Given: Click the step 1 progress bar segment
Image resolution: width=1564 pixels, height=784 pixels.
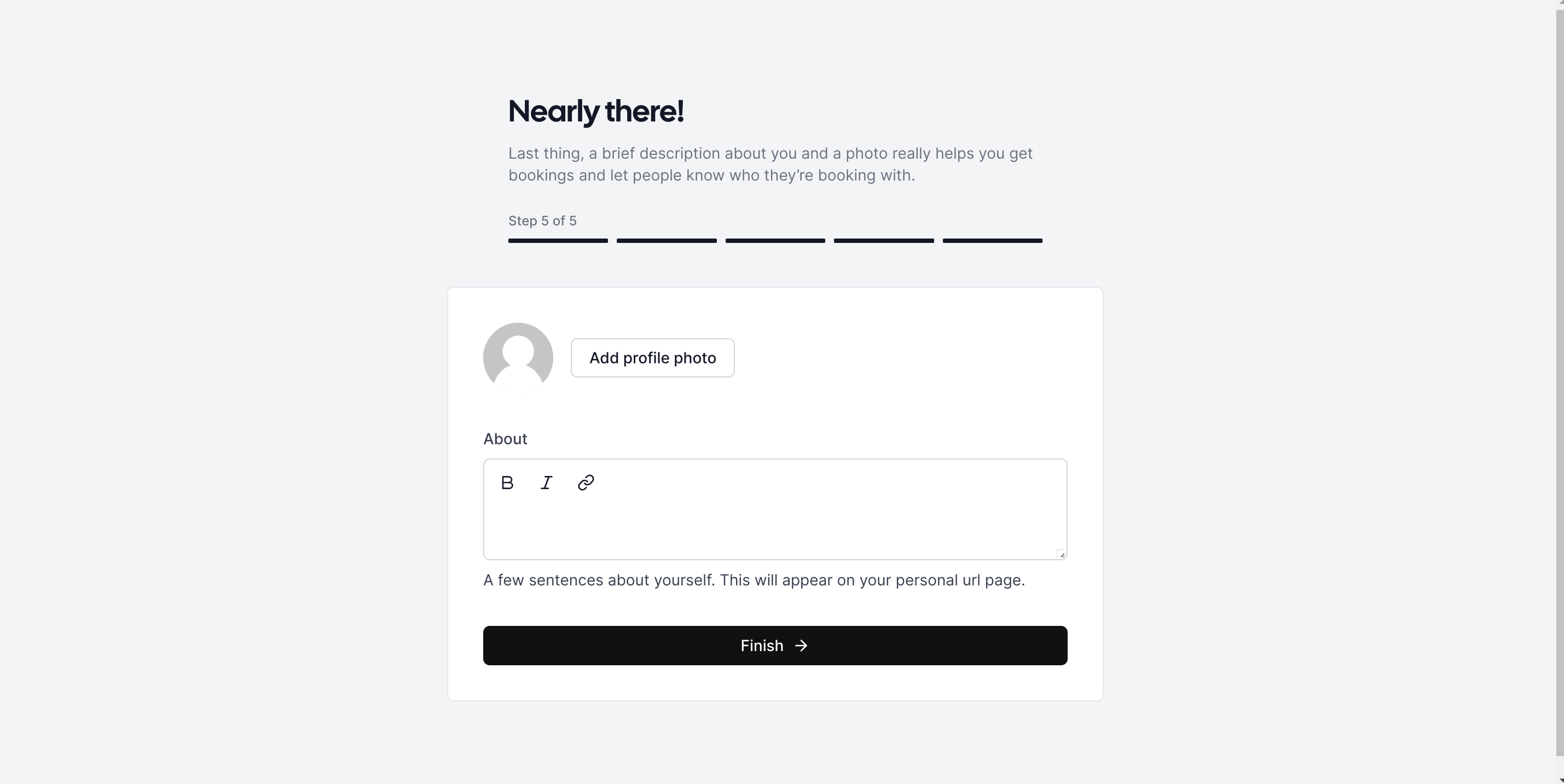Looking at the screenshot, I should point(558,240).
